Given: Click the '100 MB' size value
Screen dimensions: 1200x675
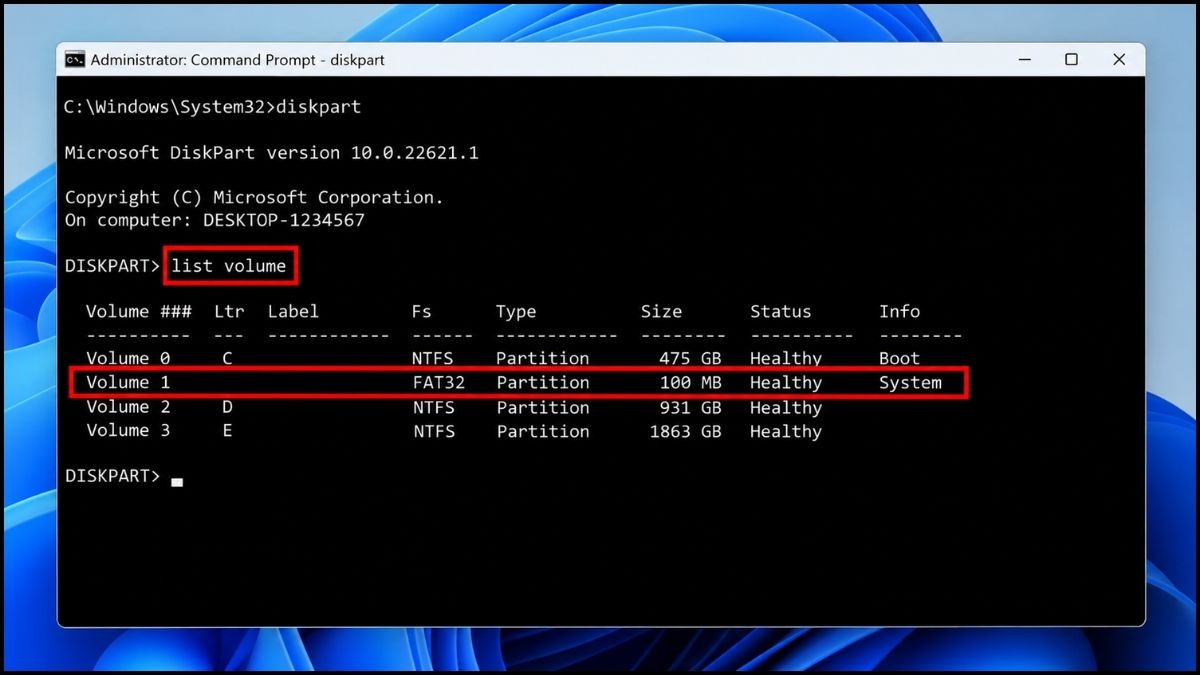Looking at the screenshot, I should tap(690, 382).
